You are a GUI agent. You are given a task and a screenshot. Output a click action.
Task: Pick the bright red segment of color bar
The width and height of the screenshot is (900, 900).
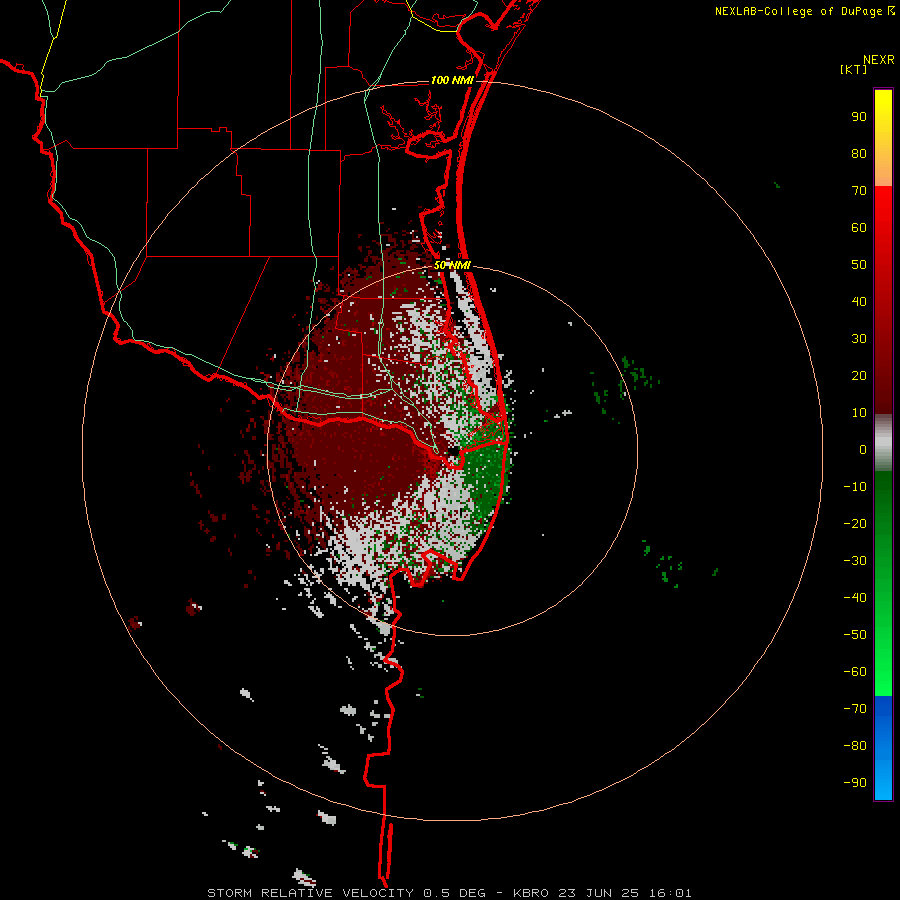click(x=883, y=230)
